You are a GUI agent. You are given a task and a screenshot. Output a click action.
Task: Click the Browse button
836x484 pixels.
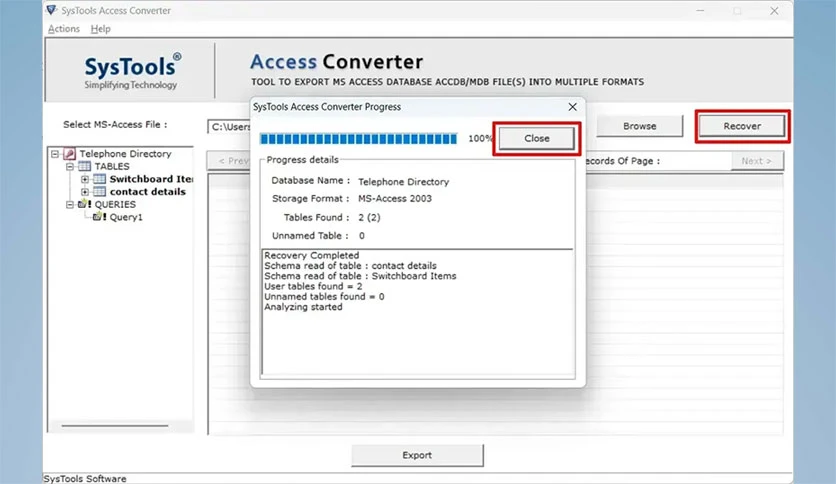pyautogui.click(x=639, y=126)
